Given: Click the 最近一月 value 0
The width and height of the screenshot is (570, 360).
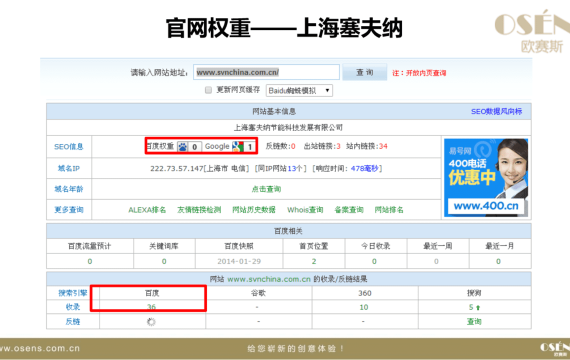Looking at the screenshot, I should tap(498, 261).
